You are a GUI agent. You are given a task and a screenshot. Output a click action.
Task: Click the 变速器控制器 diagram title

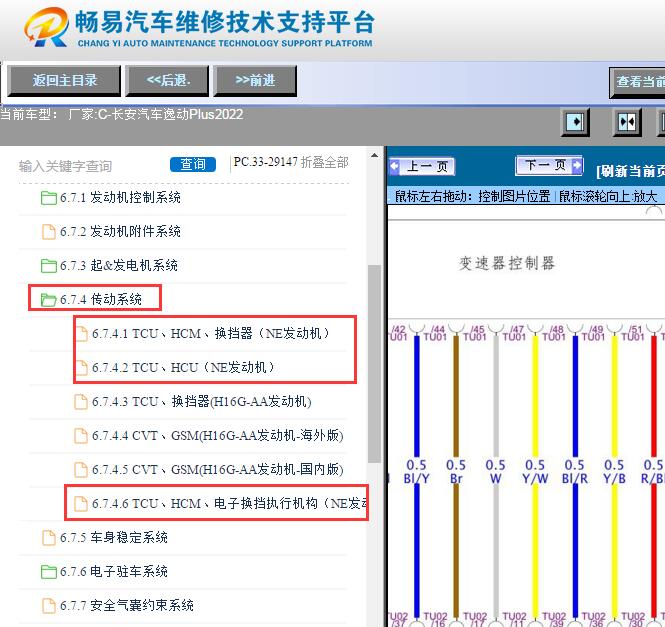click(507, 263)
